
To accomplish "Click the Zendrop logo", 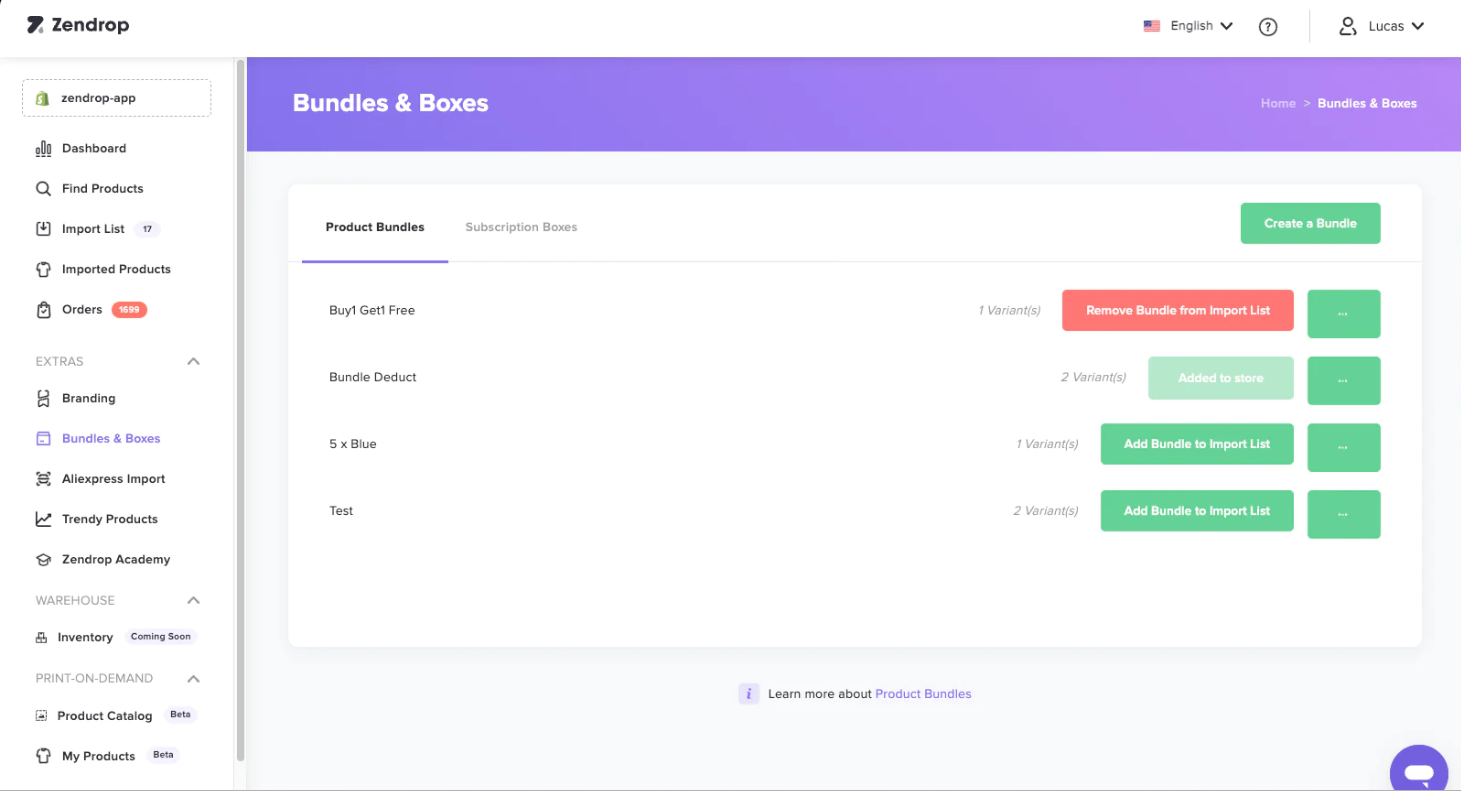I will (x=78, y=25).
